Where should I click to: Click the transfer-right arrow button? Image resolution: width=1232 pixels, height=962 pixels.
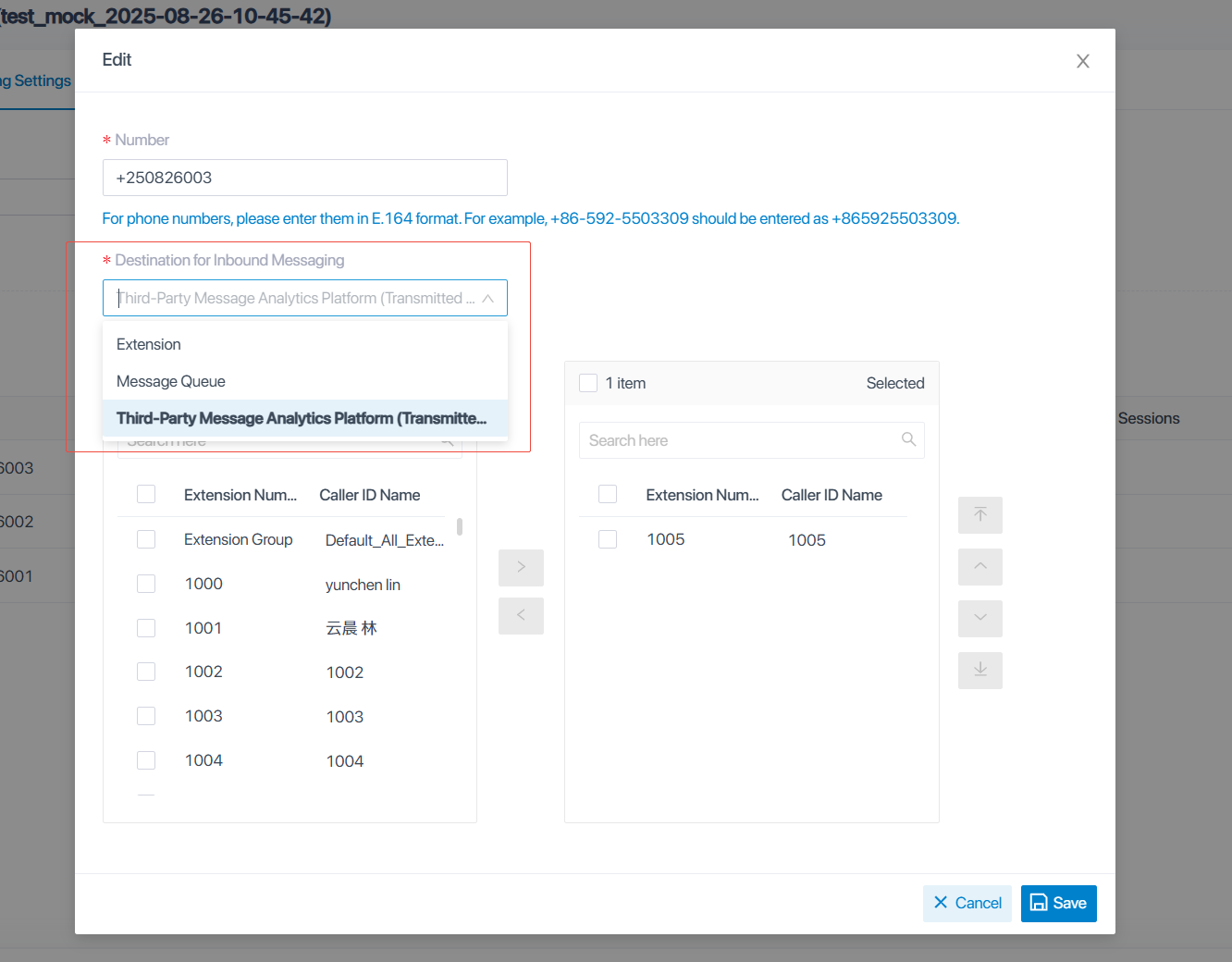[x=521, y=568]
